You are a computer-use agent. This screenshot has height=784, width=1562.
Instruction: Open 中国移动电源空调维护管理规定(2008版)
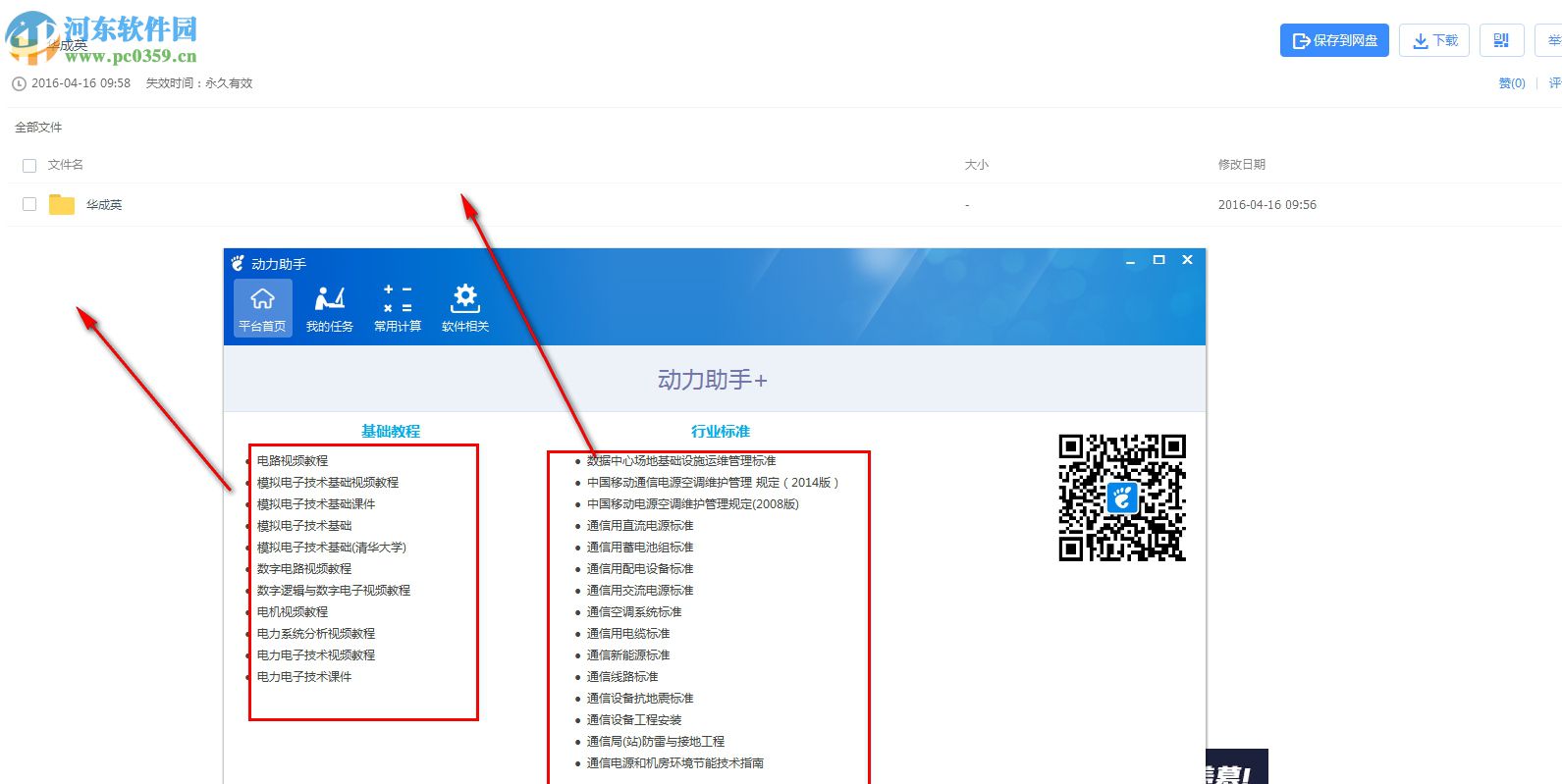pos(693,504)
